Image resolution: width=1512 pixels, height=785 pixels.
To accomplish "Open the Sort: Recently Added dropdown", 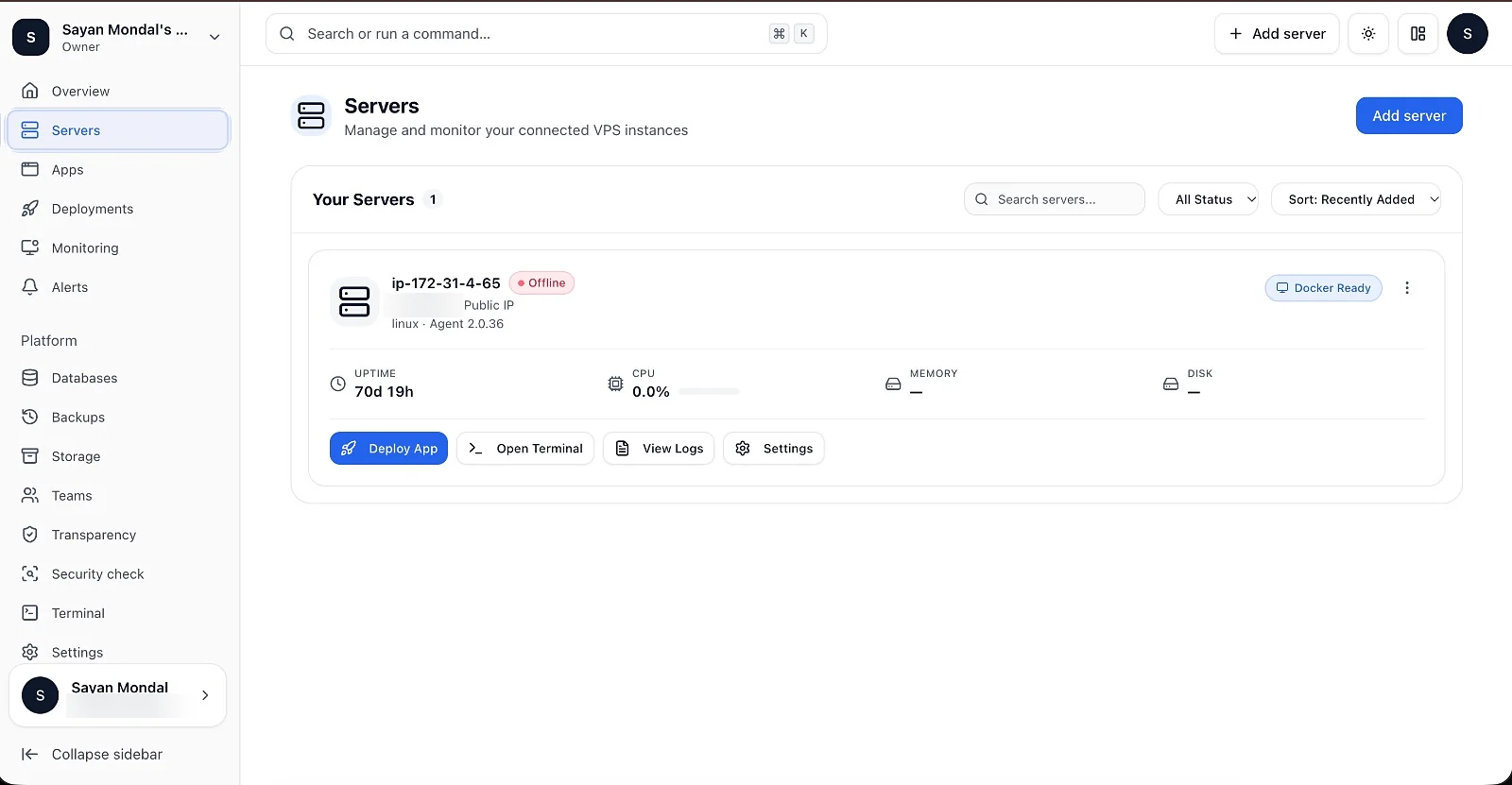I will click(x=1356, y=199).
